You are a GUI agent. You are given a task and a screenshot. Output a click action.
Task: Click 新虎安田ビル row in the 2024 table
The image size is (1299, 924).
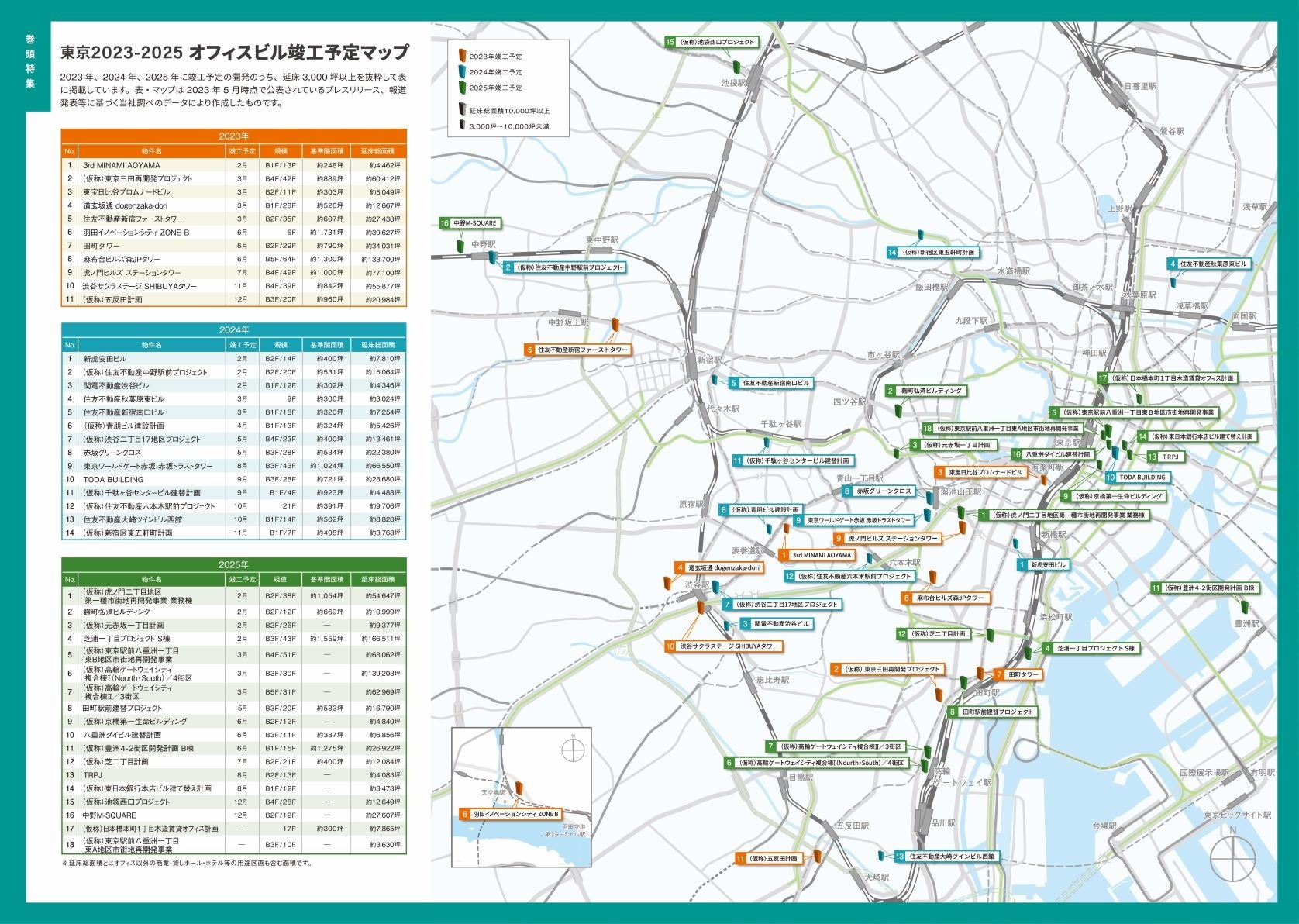(233, 359)
